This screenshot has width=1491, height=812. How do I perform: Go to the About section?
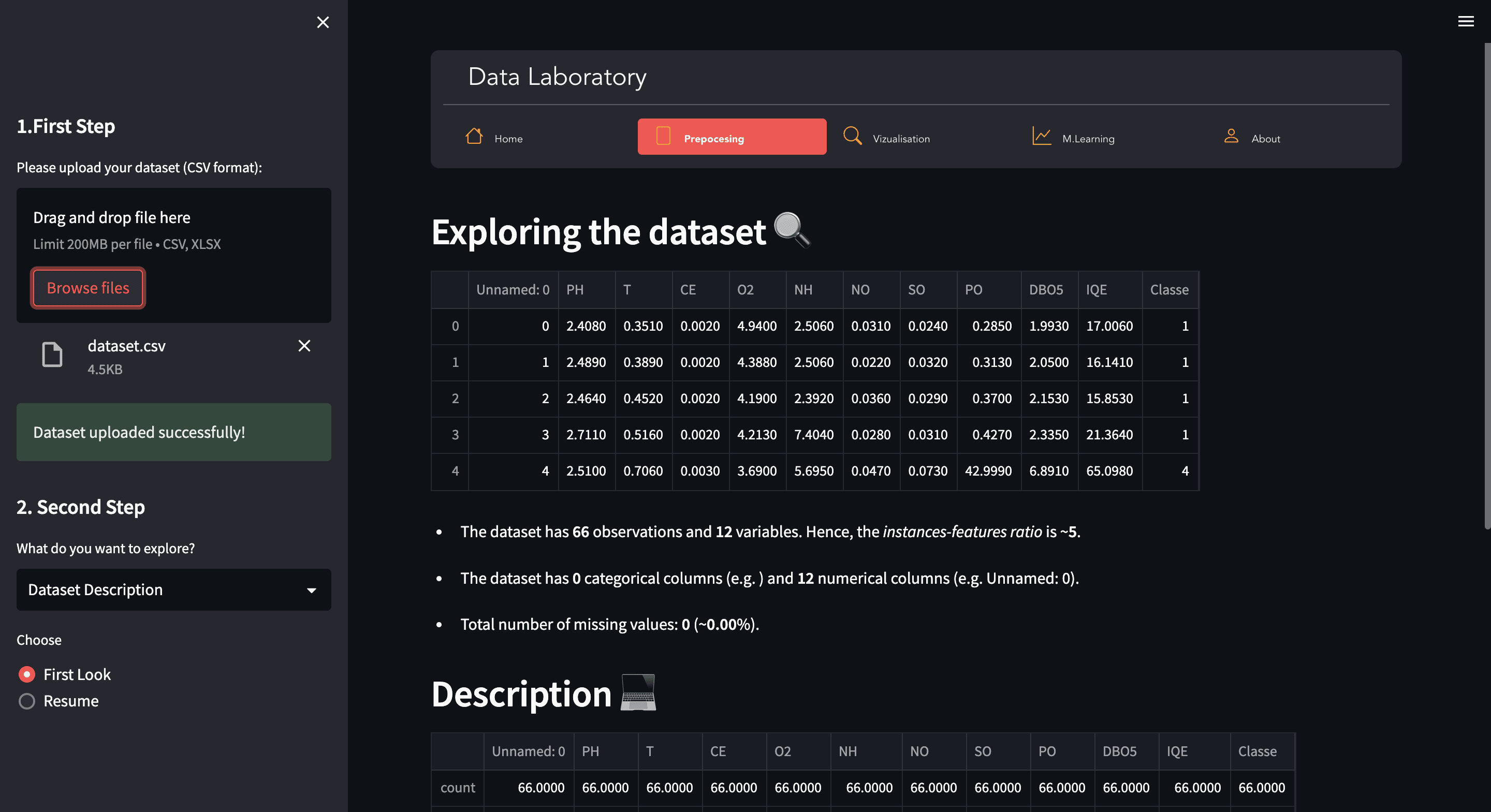pyautogui.click(x=1265, y=138)
